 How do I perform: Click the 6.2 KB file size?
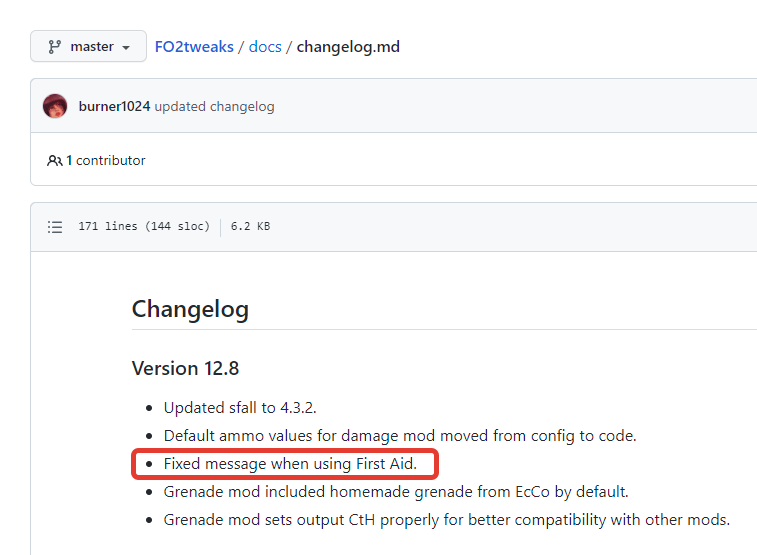pos(250,227)
